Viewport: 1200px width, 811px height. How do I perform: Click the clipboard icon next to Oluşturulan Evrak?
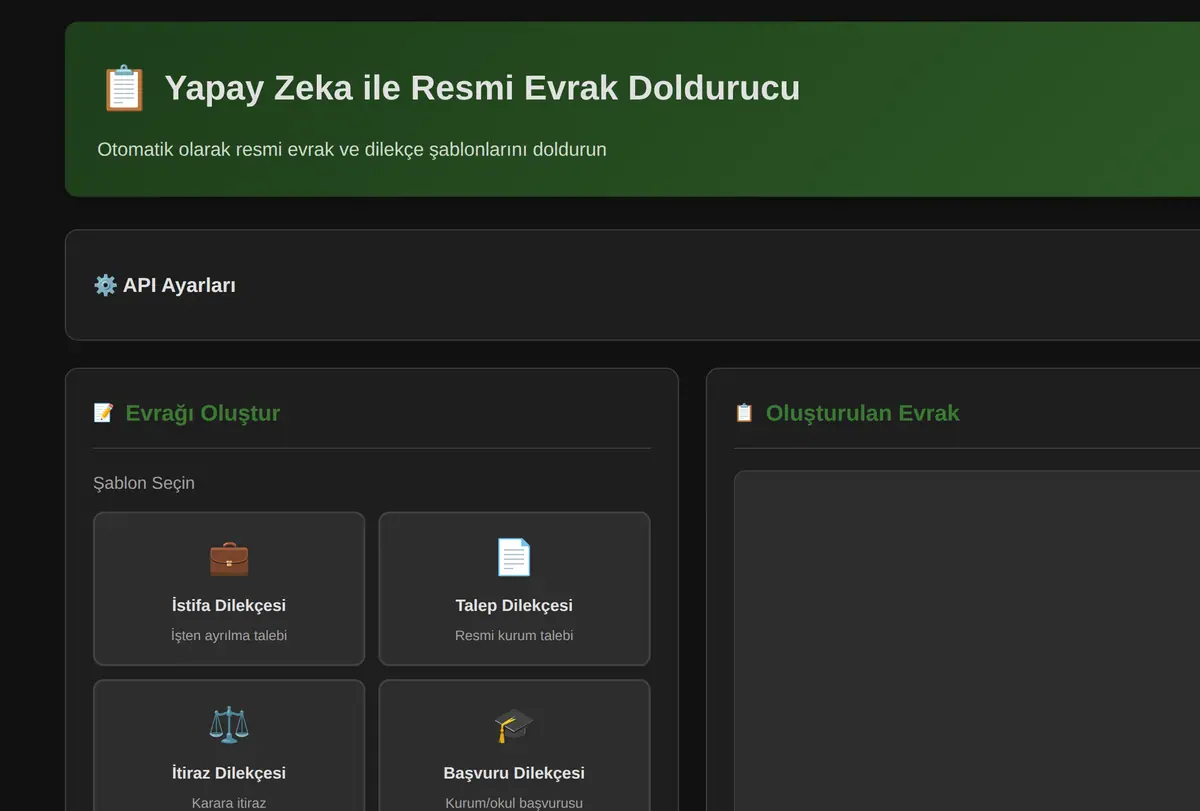pyautogui.click(x=744, y=413)
